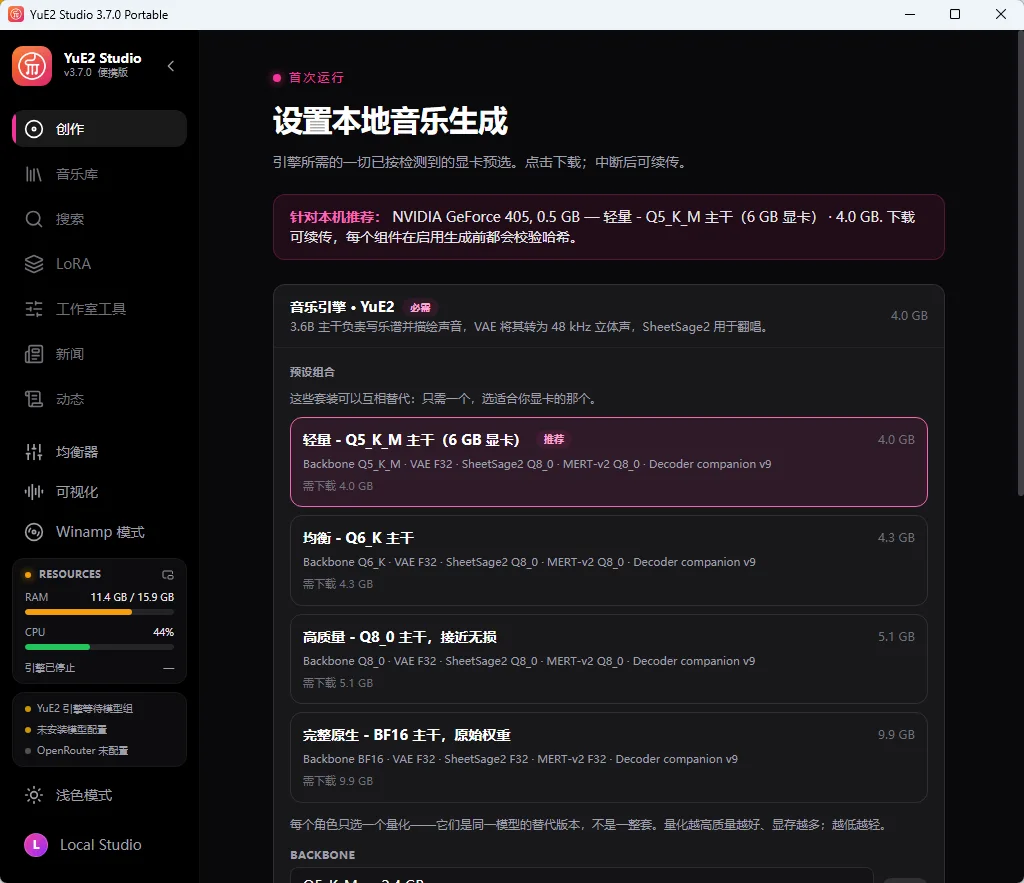The height and width of the screenshot is (883, 1024).
Task: Choose the 轻量 - Q5_K_M 主干 preset
Action: [609, 462]
